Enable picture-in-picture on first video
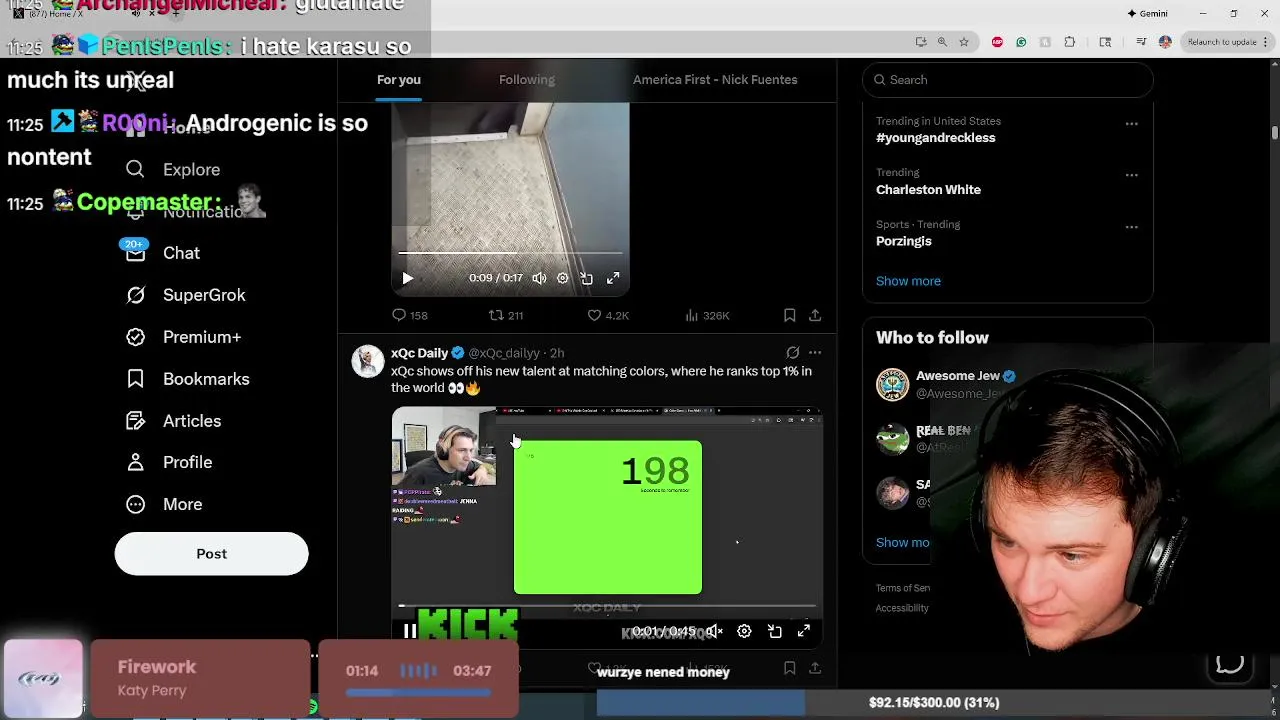The image size is (1280, 720). pos(587,278)
